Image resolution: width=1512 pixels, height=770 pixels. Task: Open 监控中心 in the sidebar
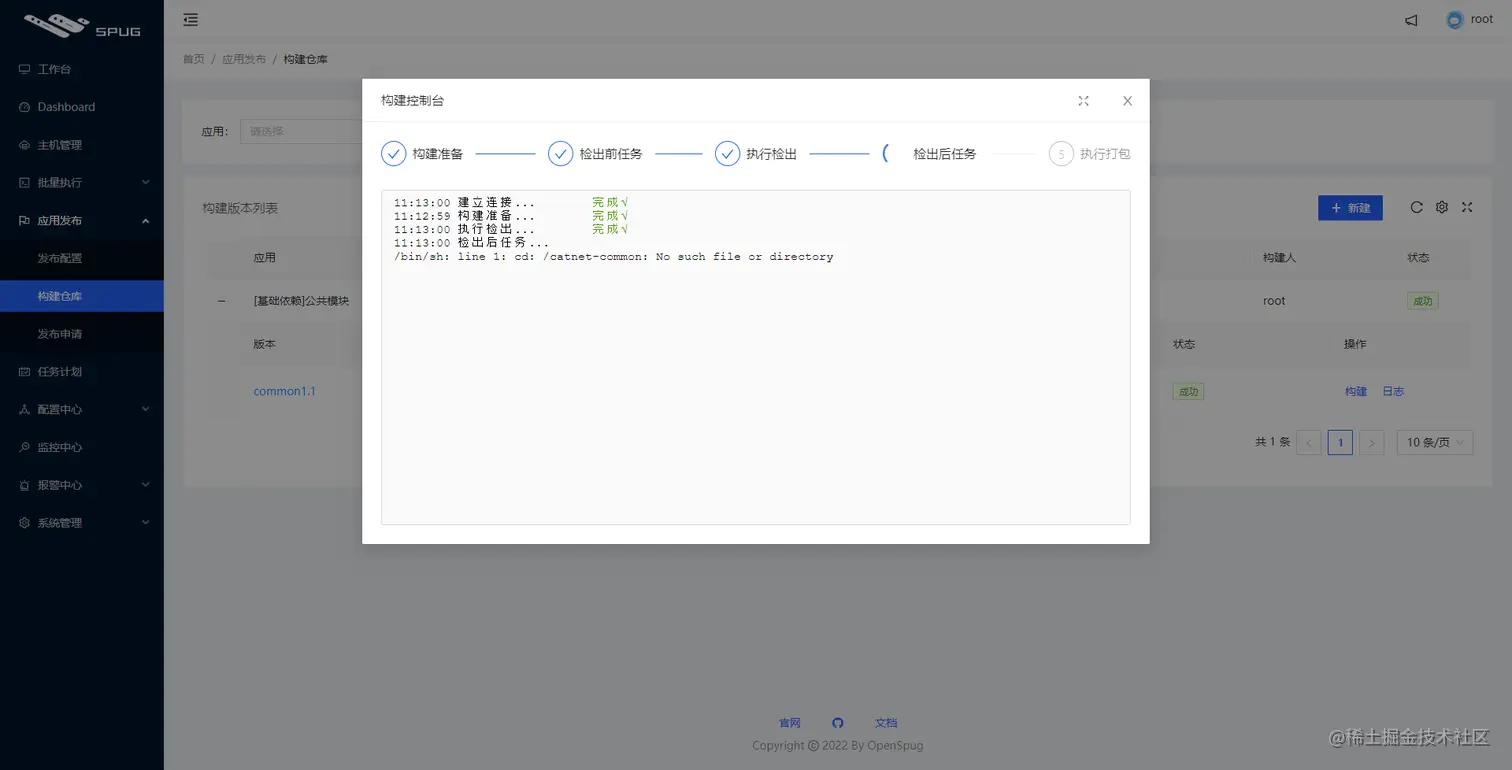tap(82, 448)
